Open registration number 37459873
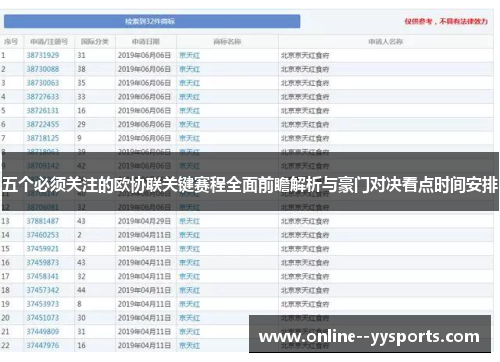Image resolution: width=500 pixels, height=362 pixels. pyautogui.click(x=43, y=263)
